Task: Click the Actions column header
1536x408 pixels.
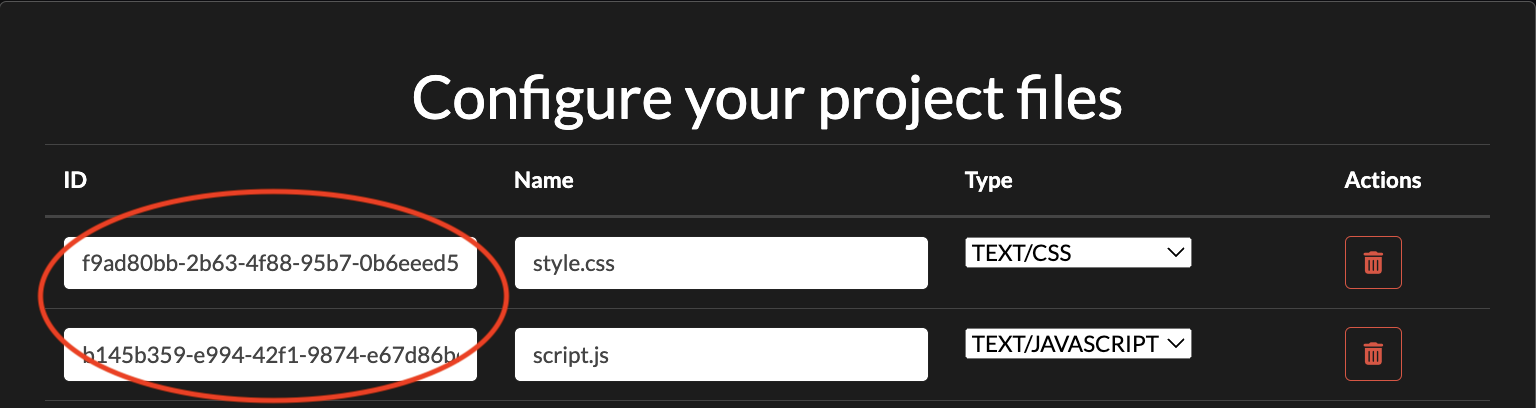Action: click(1383, 181)
